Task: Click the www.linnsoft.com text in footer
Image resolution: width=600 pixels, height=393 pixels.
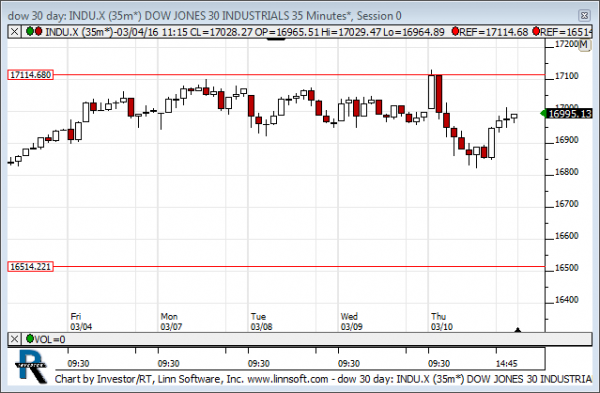Action: click(288, 379)
